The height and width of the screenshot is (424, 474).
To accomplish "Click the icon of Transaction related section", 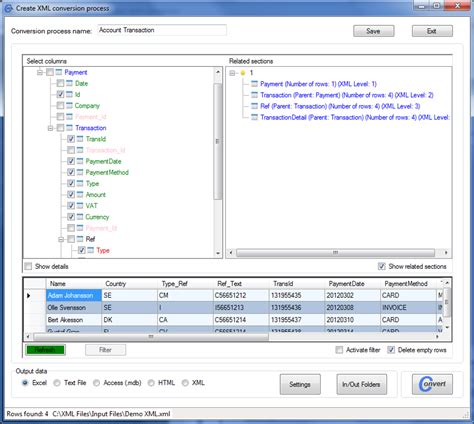I will (x=254, y=95).
